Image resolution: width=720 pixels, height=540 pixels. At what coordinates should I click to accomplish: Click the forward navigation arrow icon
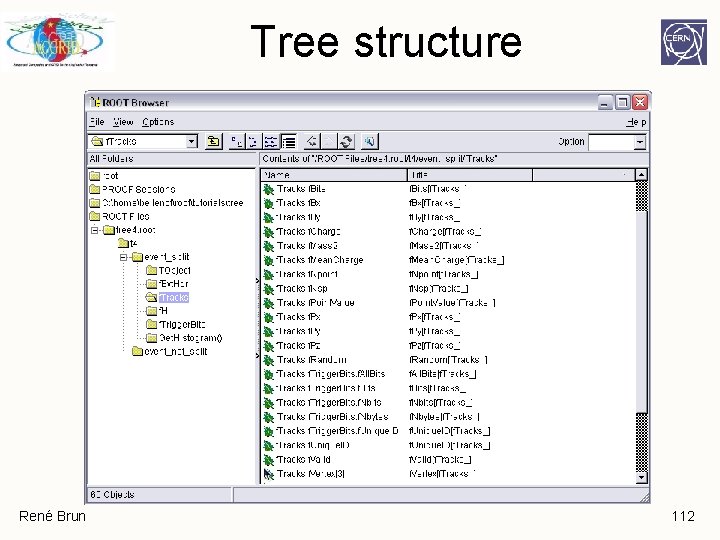pos(329,141)
